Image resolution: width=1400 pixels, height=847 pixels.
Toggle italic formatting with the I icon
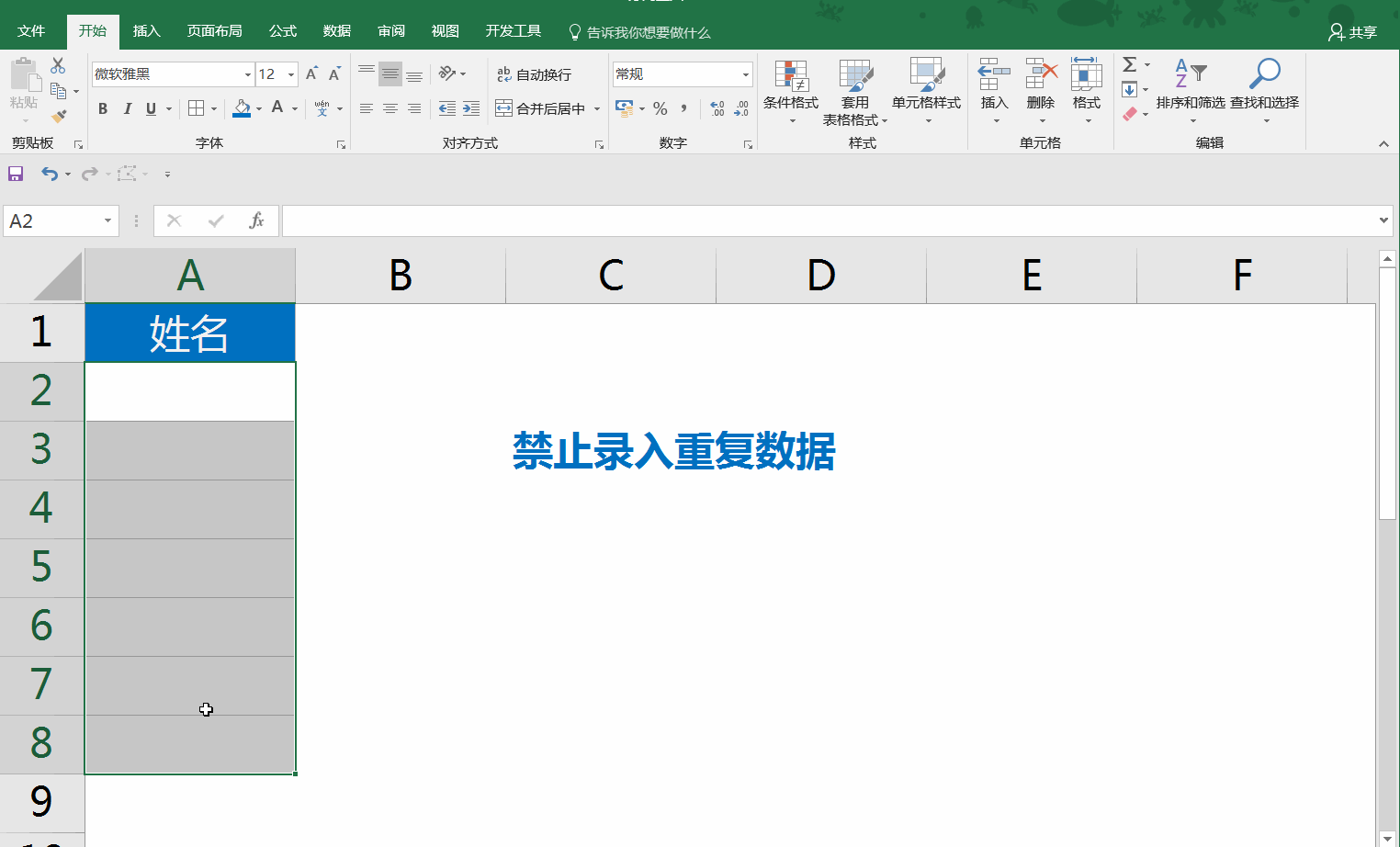pos(127,107)
